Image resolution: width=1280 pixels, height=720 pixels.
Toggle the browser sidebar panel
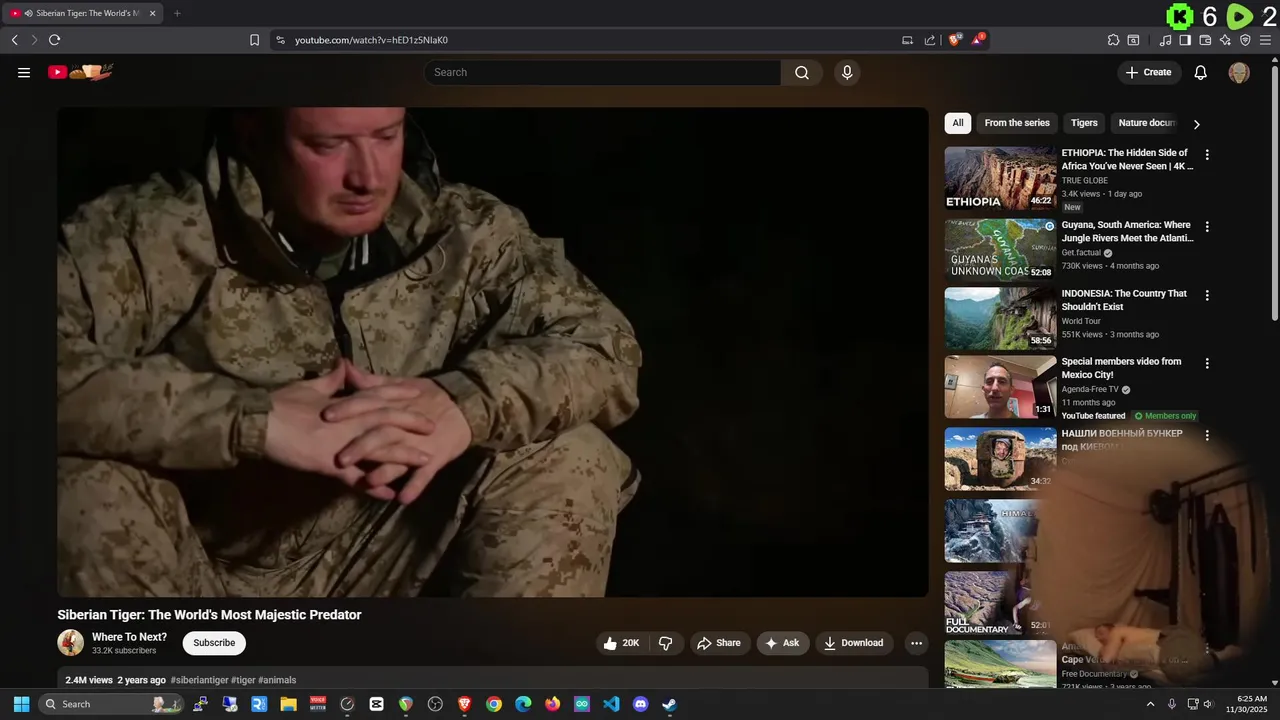[1185, 40]
